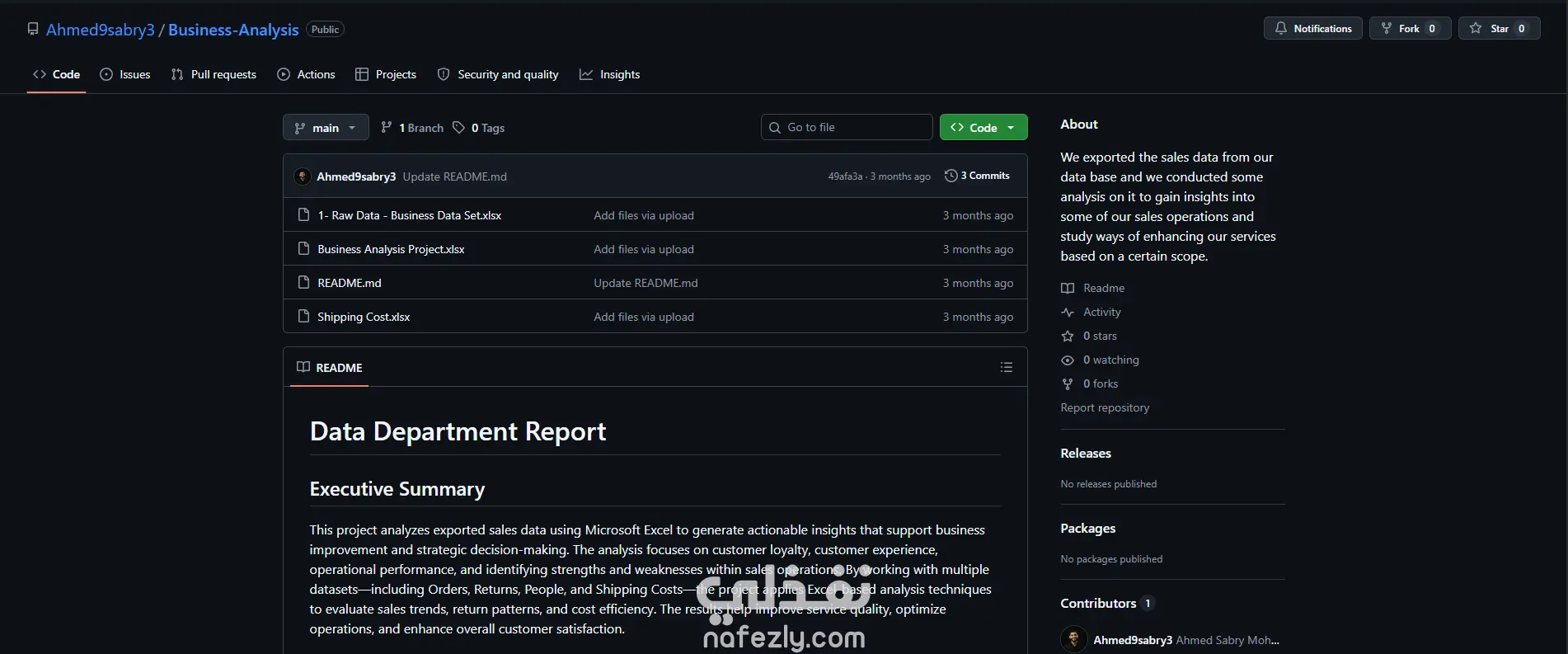The image size is (1568, 654).
Task: Expand the main branch dropdown
Action: click(326, 128)
